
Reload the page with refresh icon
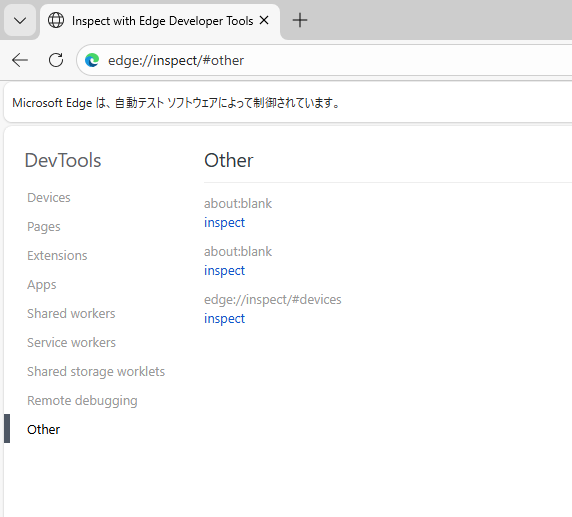pyautogui.click(x=56, y=60)
